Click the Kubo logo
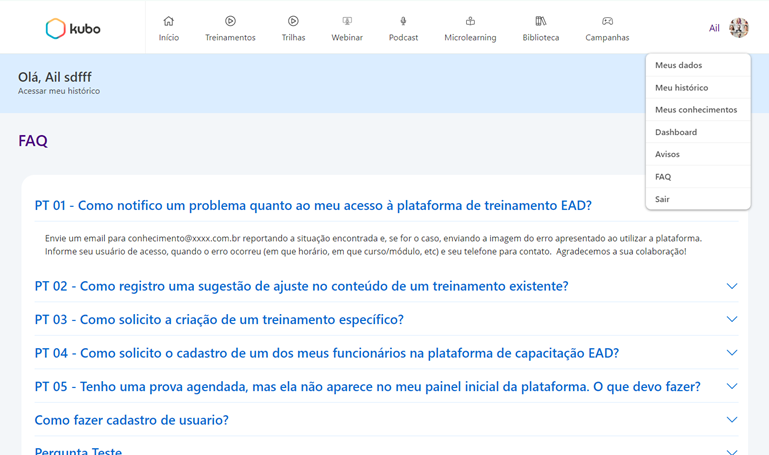Image resolution: width=769 pixels, height=455 pixels. coord(72,29)
